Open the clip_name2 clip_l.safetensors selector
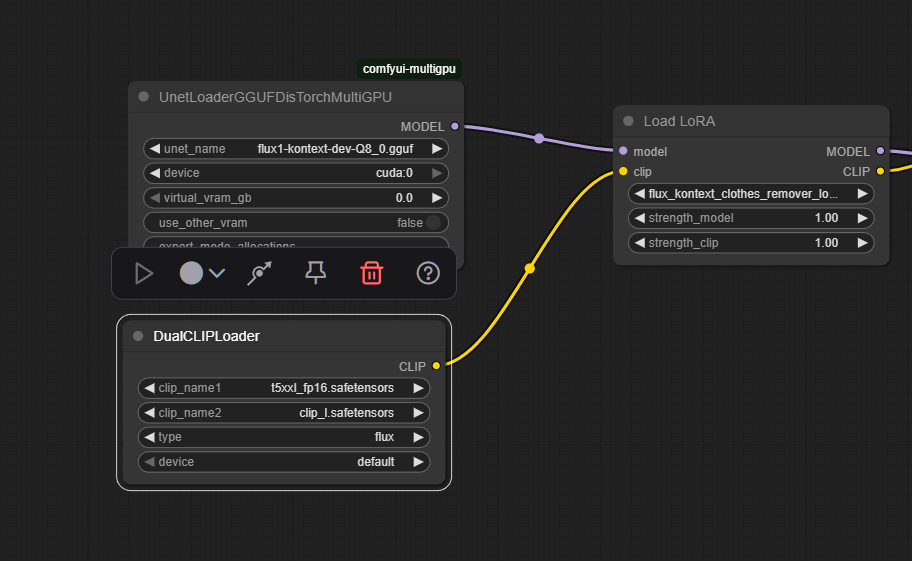The height and width of the screenshot is (561, 912). tap(284, 413)
